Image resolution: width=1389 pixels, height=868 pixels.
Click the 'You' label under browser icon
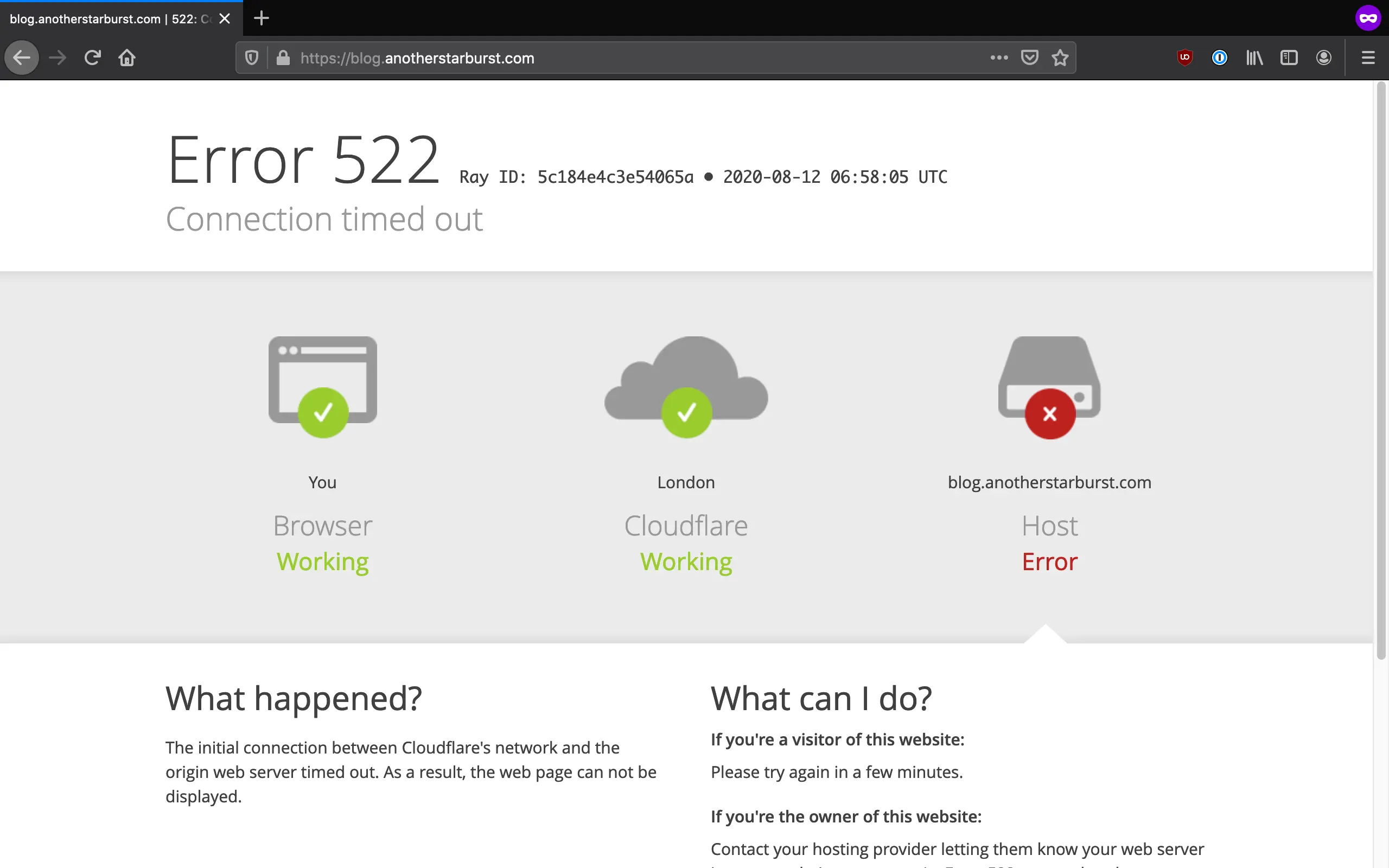click(323, 482)
